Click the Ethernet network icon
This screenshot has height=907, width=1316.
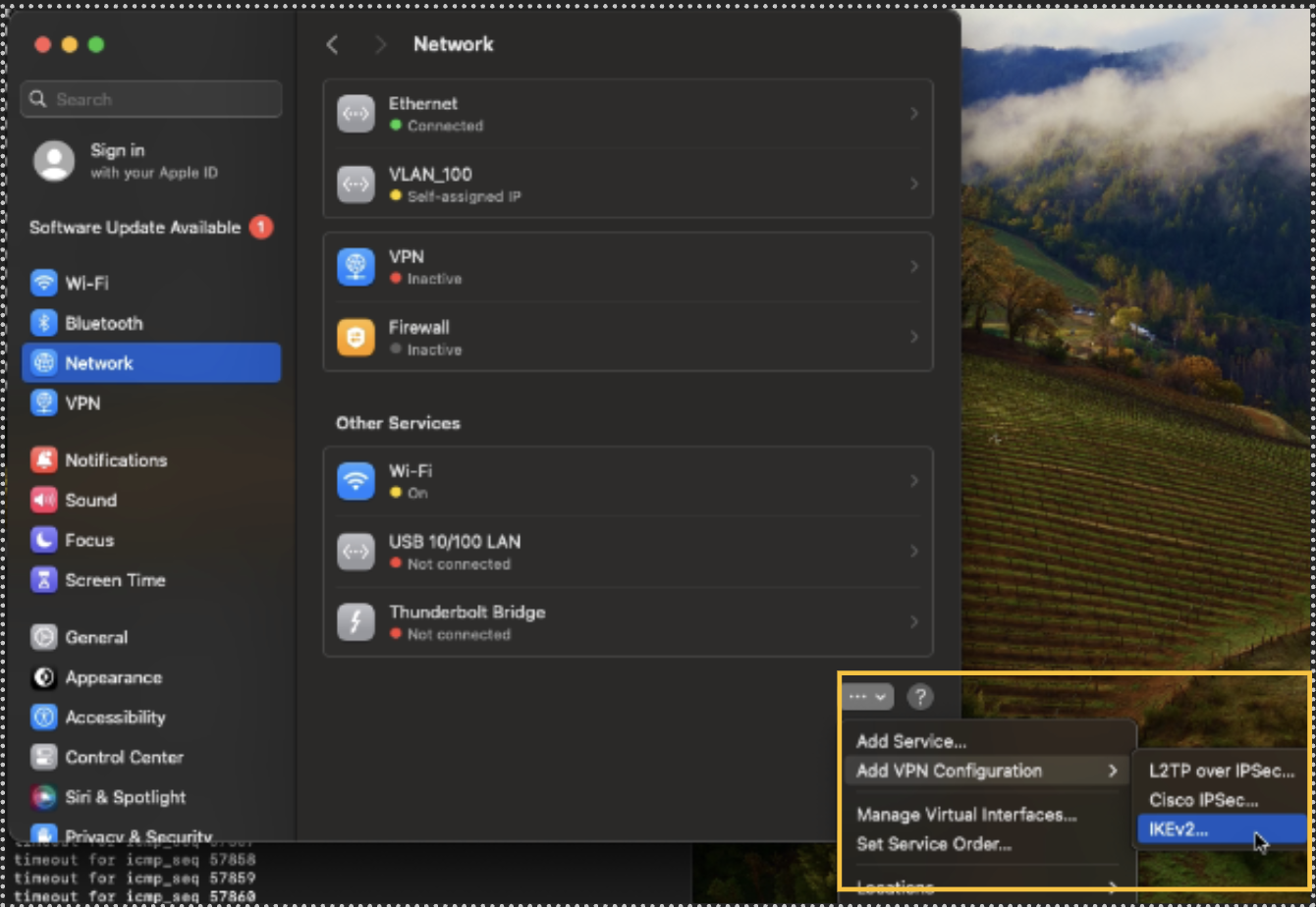pos(356,114)
